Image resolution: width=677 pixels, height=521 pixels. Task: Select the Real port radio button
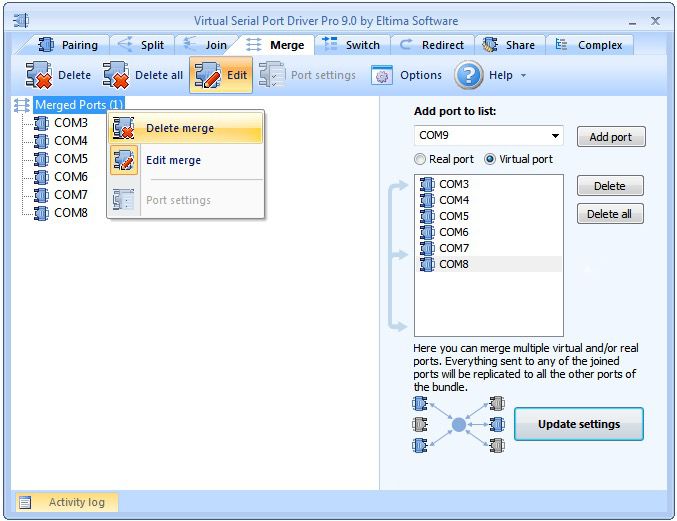[x=419, y=159]
